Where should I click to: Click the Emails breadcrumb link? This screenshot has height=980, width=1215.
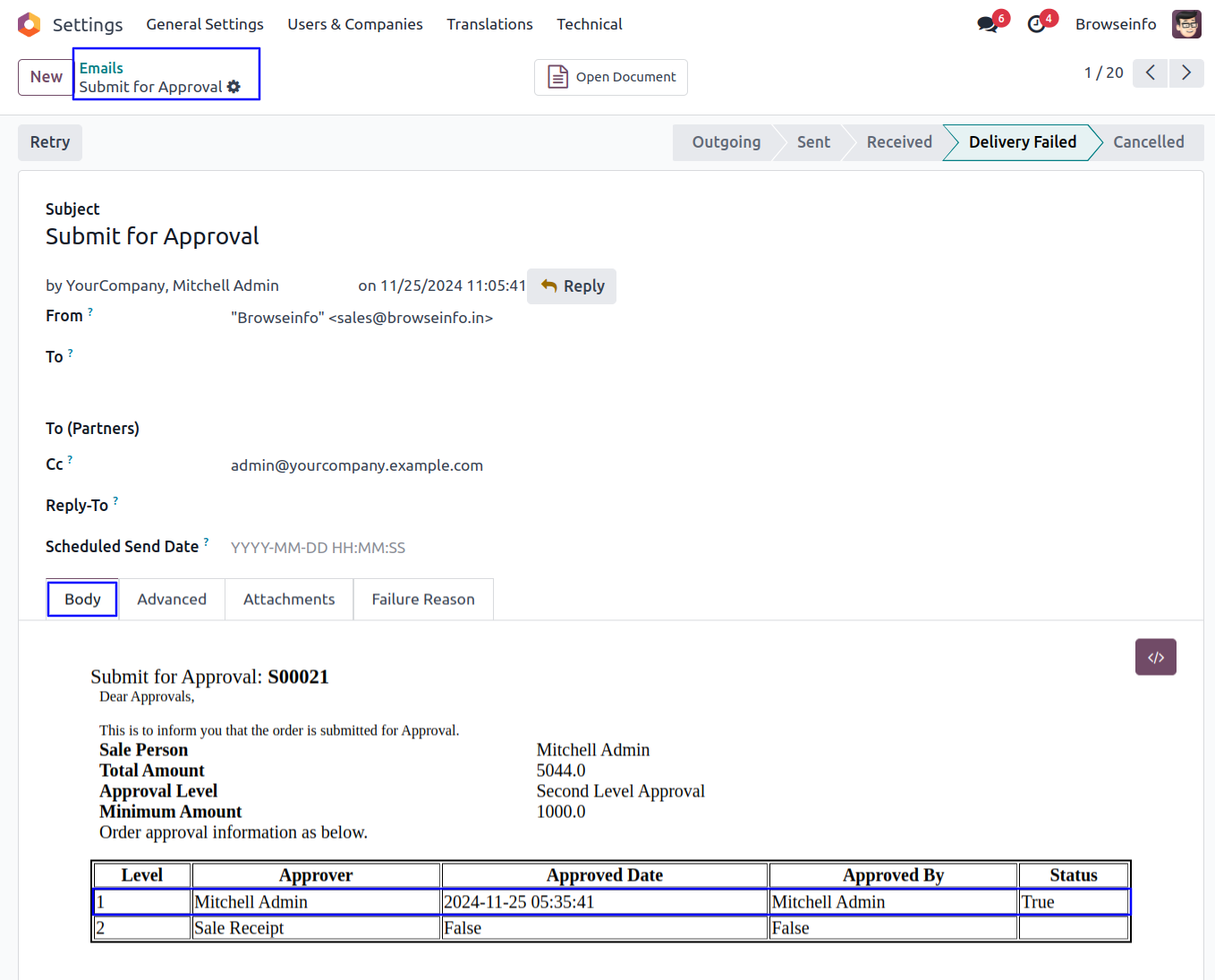tap(101, 68)
